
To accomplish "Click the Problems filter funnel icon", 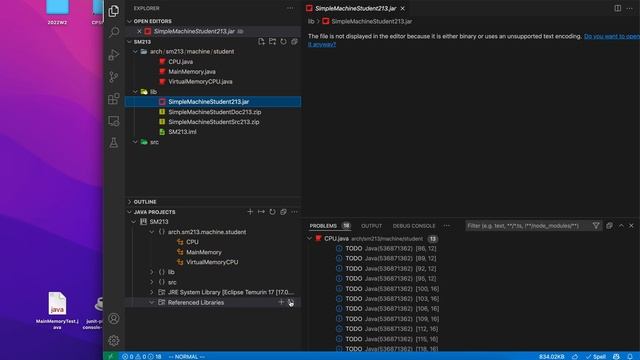I will pyautogui.click(x=596, y=225).
